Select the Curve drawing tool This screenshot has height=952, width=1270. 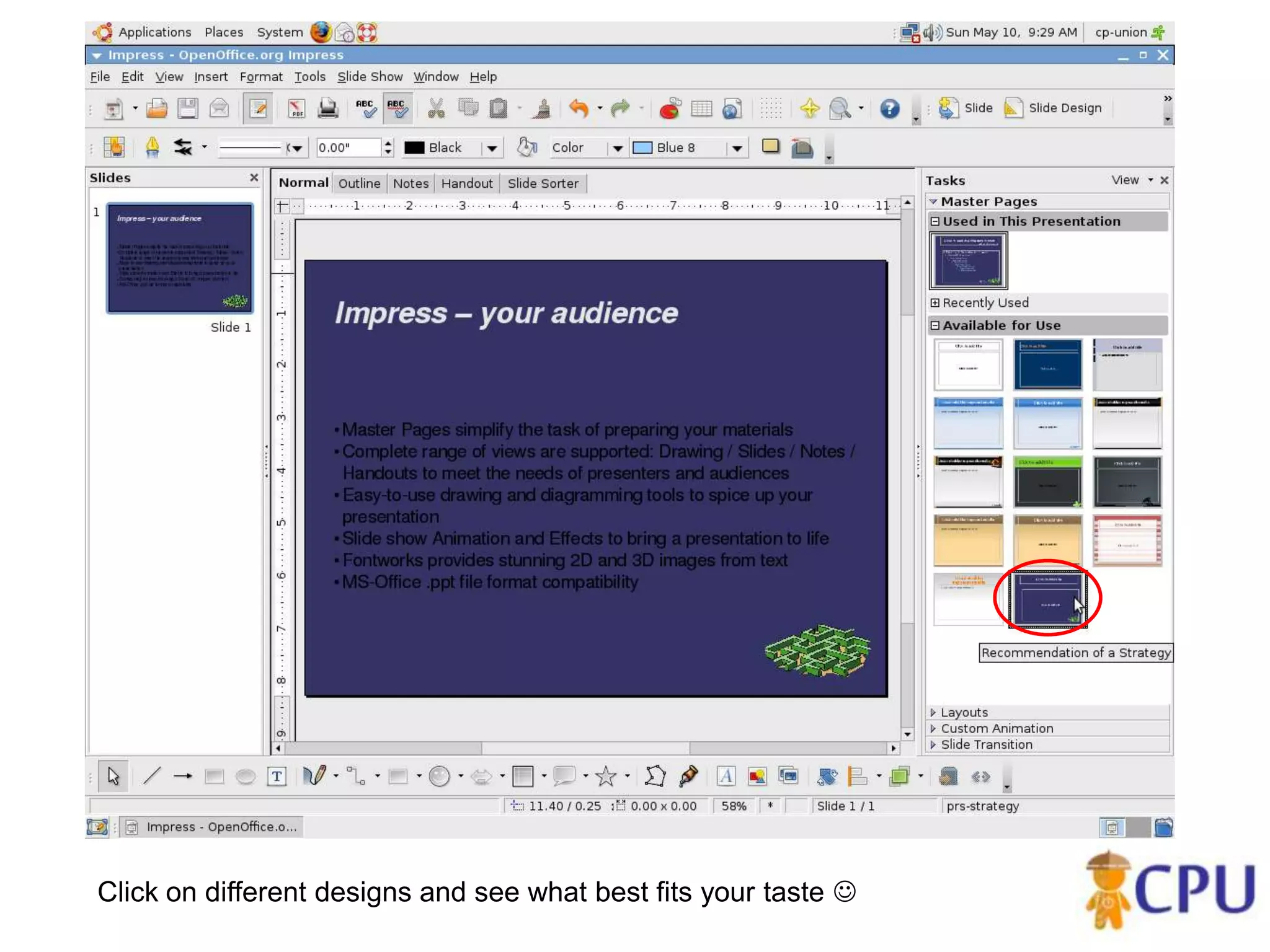[314, 776]
